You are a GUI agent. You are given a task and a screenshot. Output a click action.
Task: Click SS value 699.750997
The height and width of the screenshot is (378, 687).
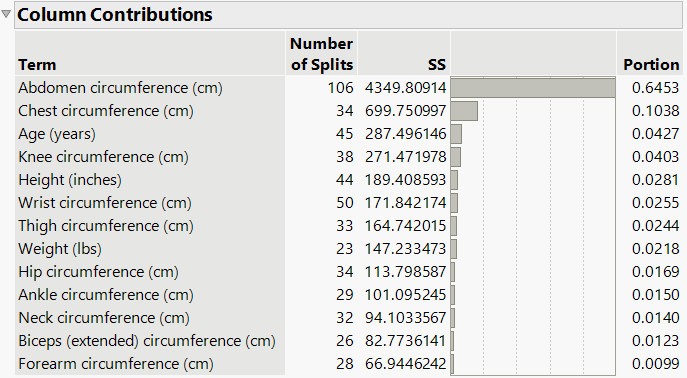(405, 111)
